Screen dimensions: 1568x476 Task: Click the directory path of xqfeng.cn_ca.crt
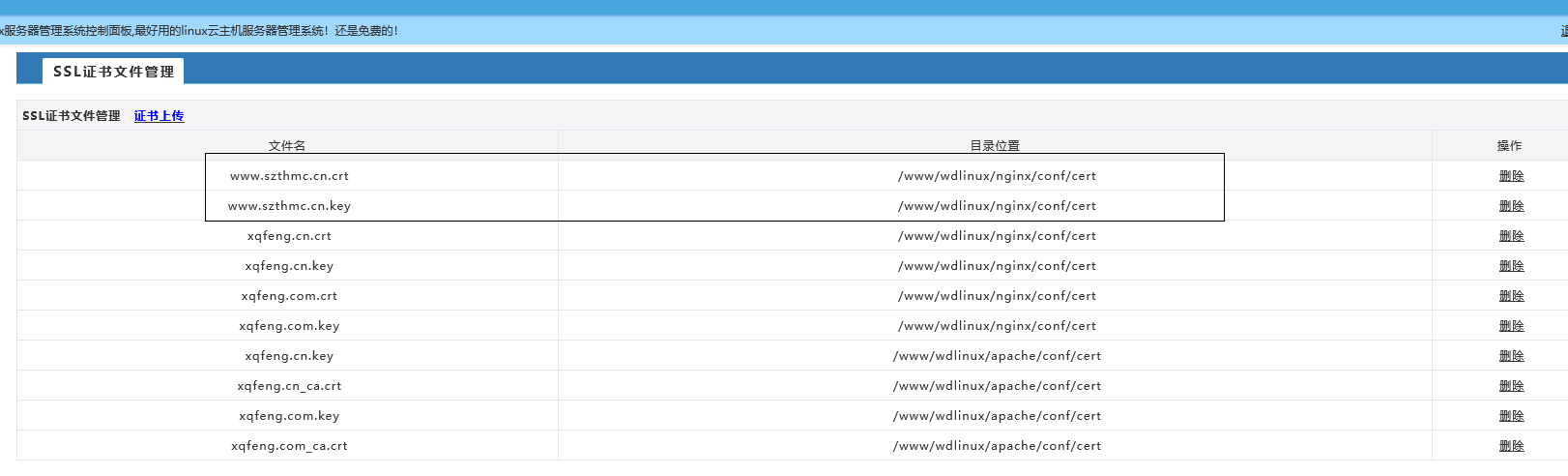(997, 386)
